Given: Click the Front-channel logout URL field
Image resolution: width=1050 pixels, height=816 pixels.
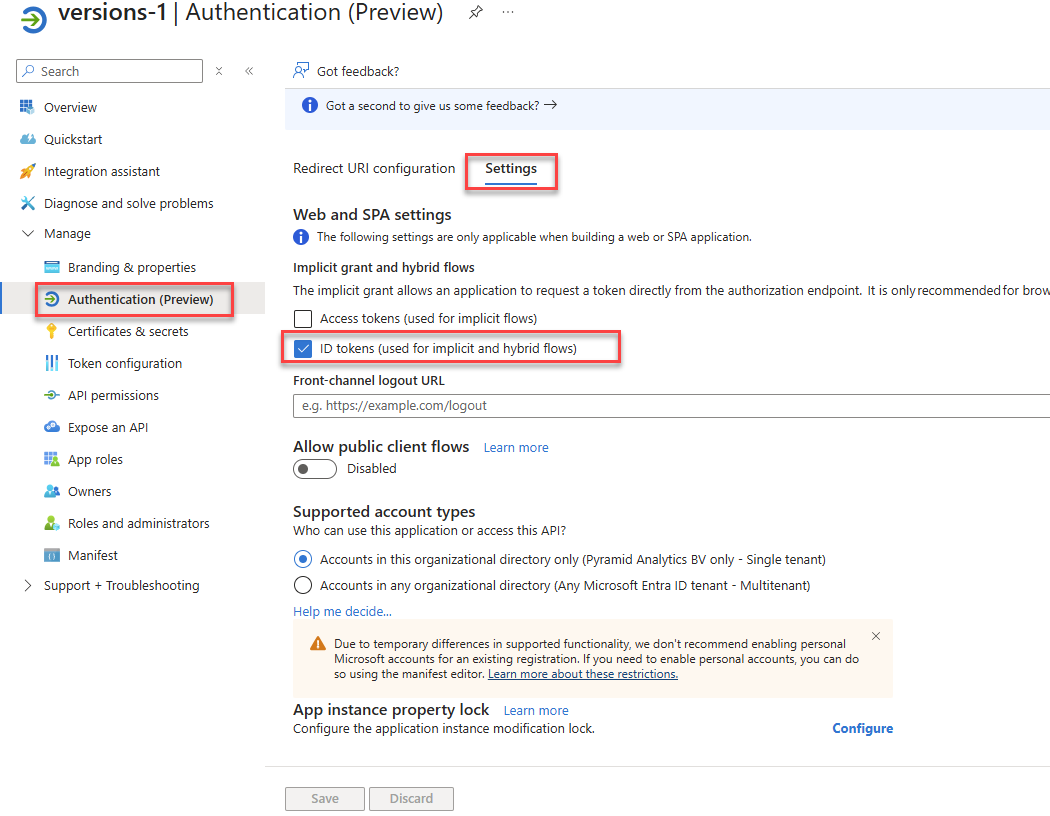Looking at the screenshot, I should pyautogui.click(x=670, y=406).
